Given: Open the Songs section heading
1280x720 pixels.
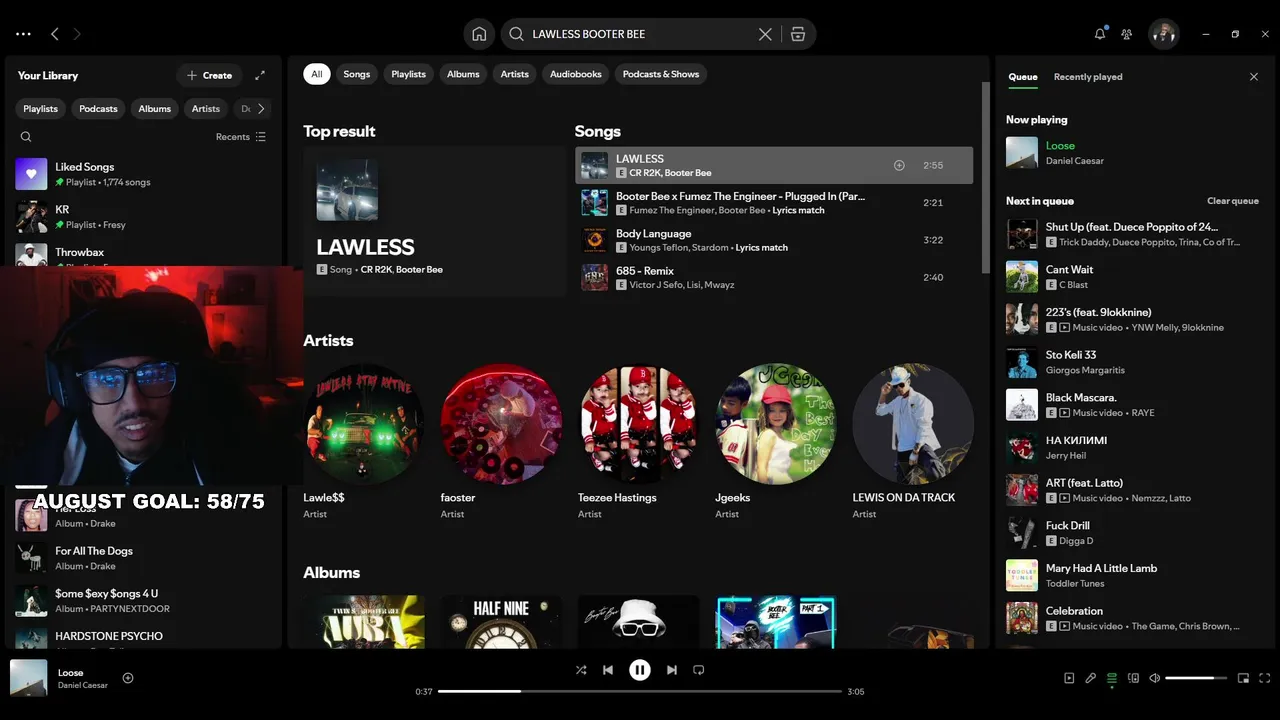Looking at the screenshot, I should click(598, 131).
